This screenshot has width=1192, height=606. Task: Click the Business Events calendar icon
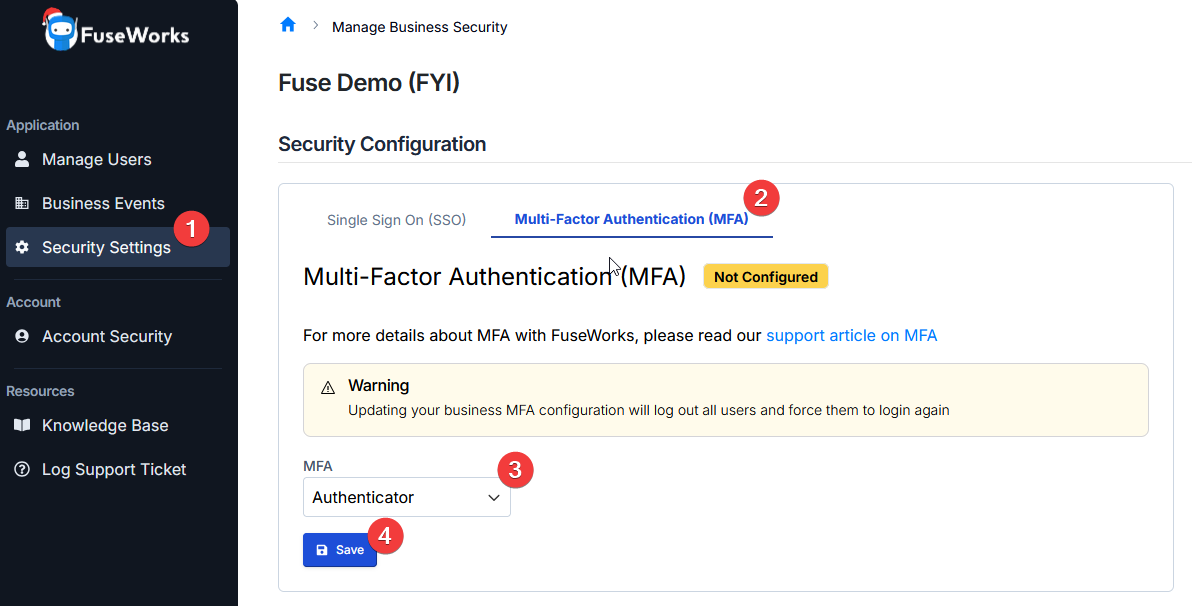(21, 203)
